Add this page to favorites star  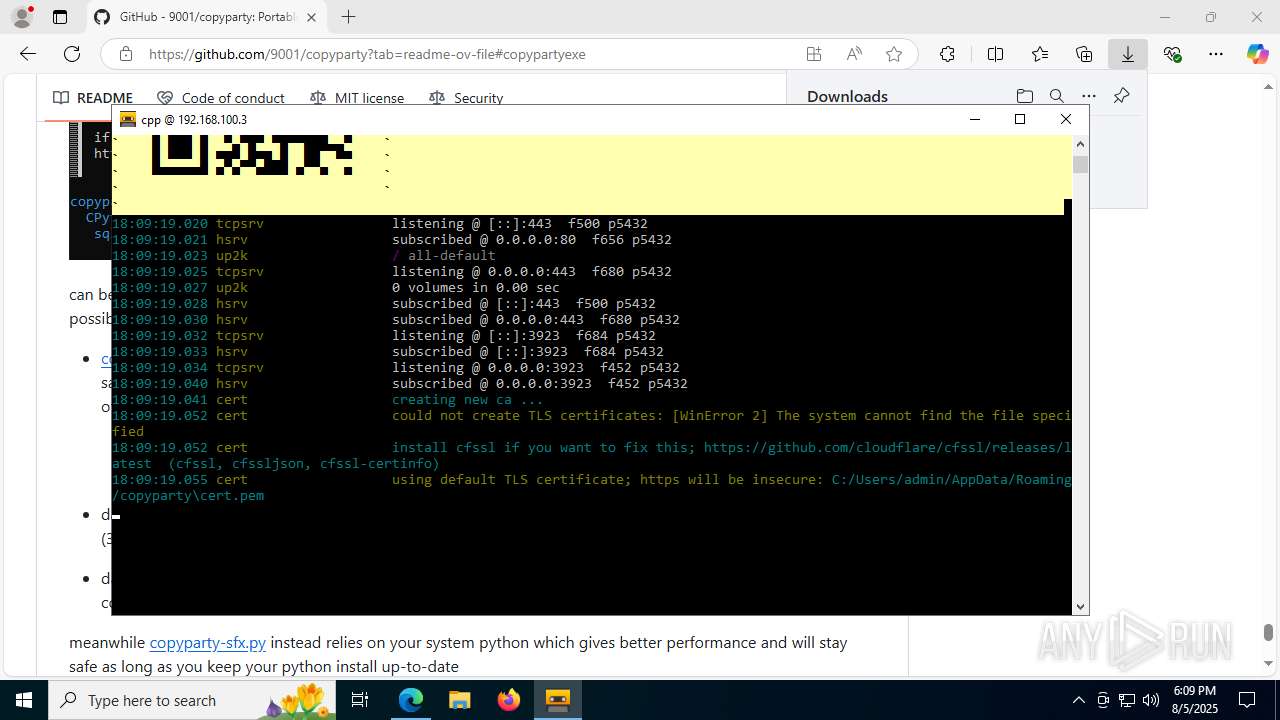(894, 54)
